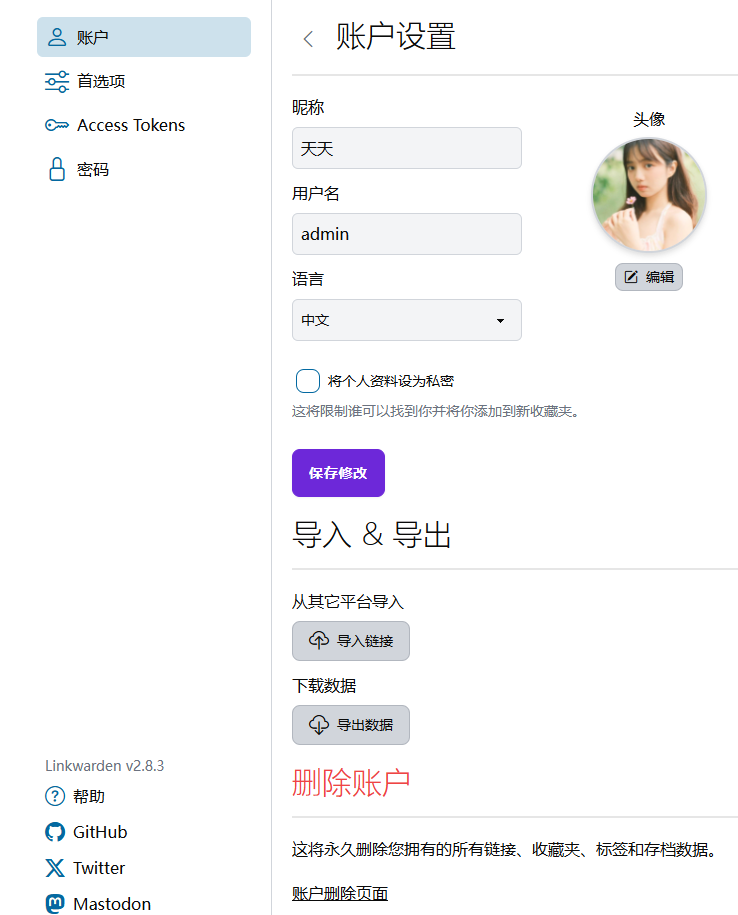
Task: Open the Twitter link text
Action: (99, 868)
